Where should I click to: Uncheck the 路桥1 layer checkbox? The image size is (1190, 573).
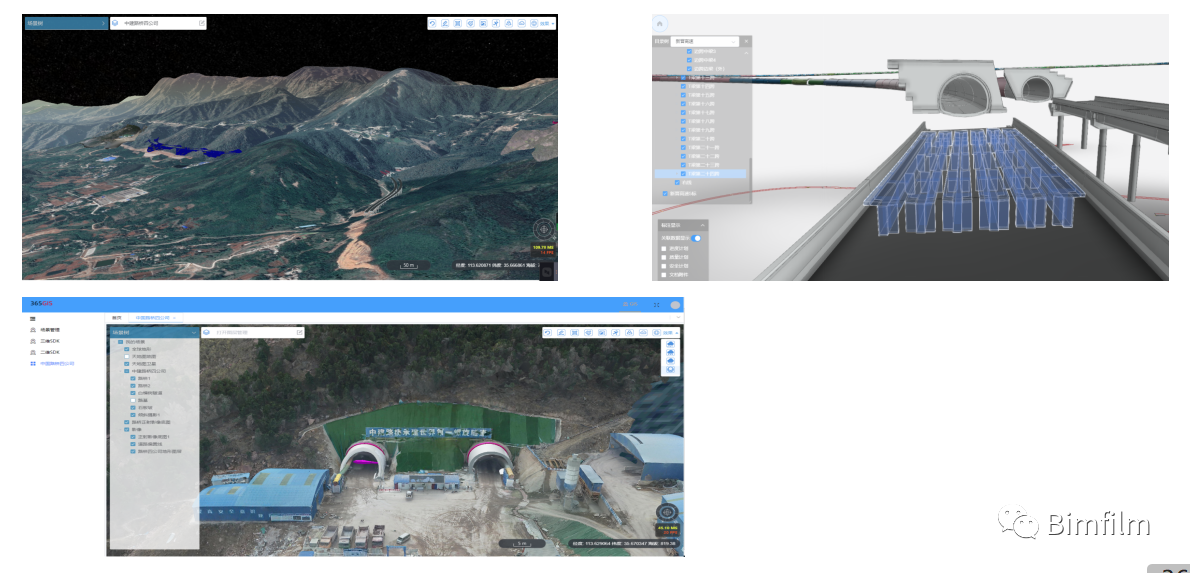(x=133, y=378)
